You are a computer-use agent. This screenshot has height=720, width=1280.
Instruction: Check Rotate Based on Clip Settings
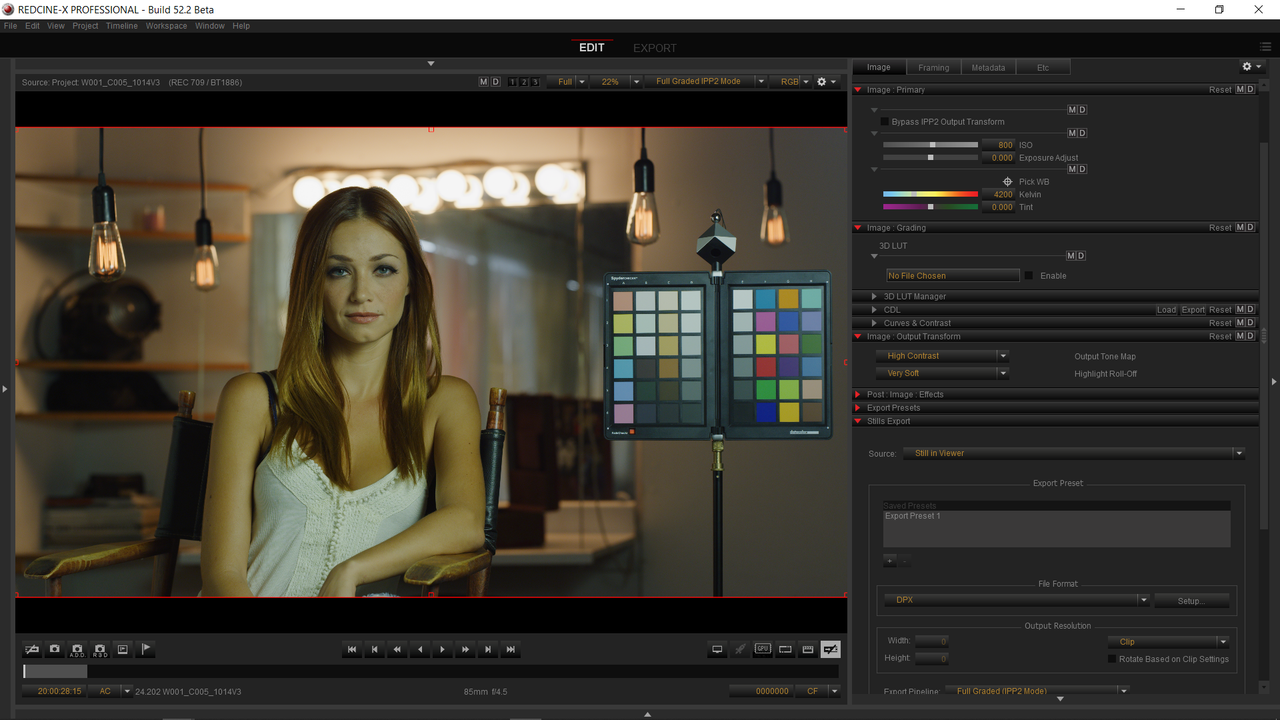(x=1112, y=659)
